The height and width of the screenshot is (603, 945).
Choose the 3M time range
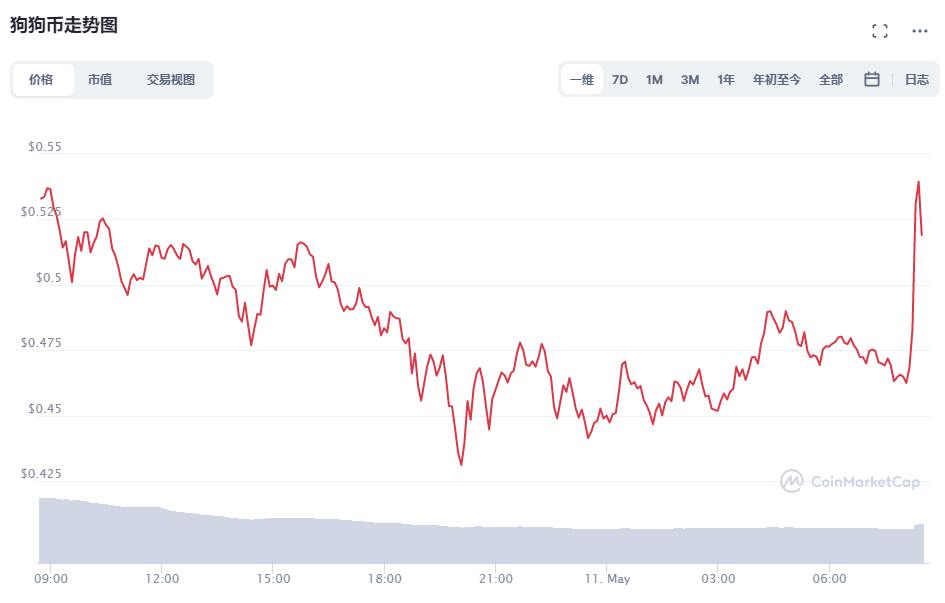(x=690, y=80)
